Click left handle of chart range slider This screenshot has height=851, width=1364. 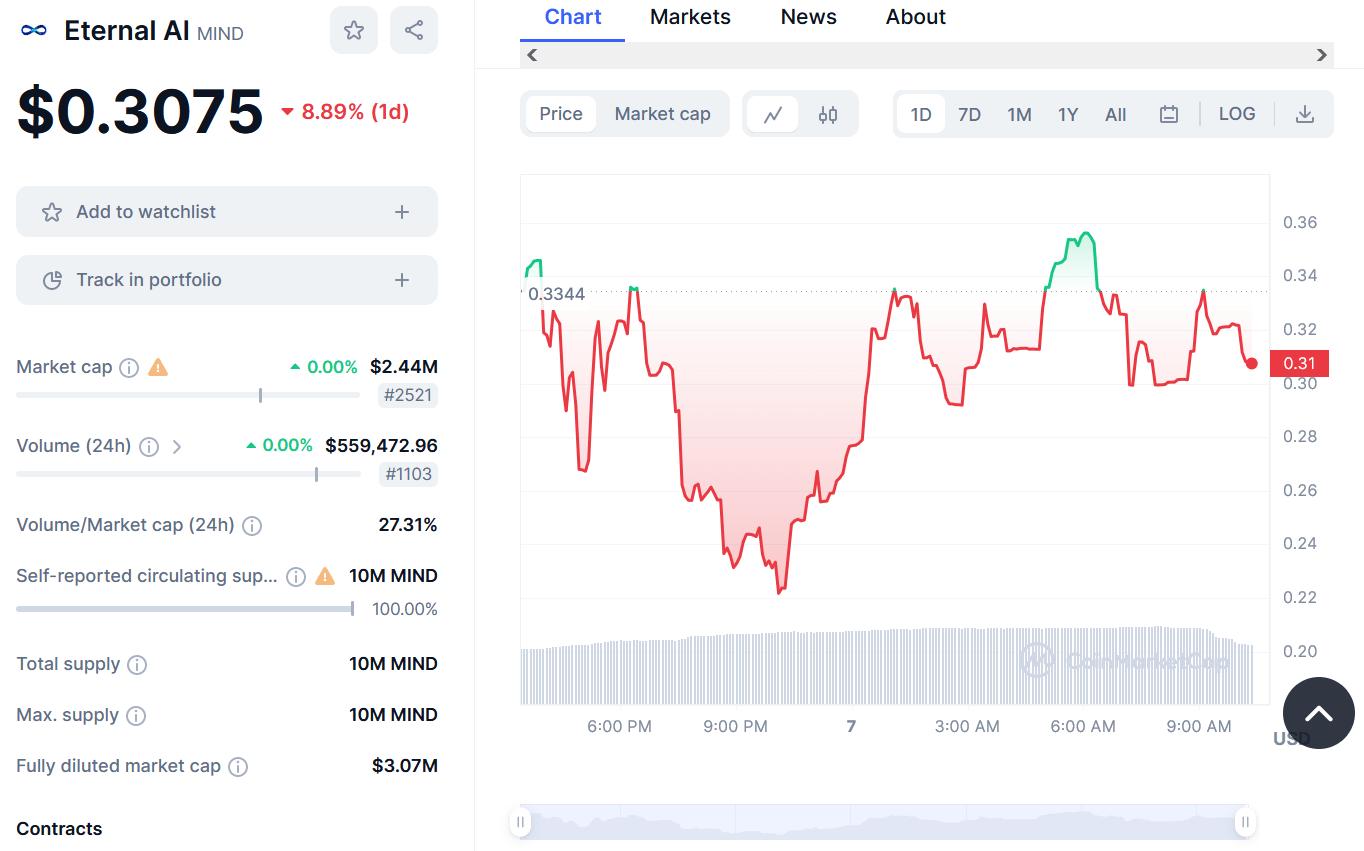[x=520, y=822]
